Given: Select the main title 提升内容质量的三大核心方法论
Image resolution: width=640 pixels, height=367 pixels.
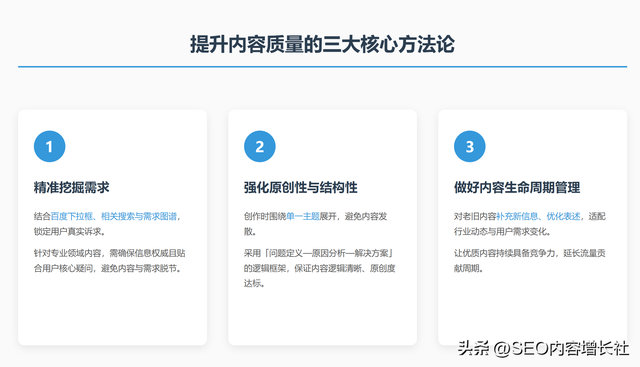Looking at the screenshot, I should point(322,44).
